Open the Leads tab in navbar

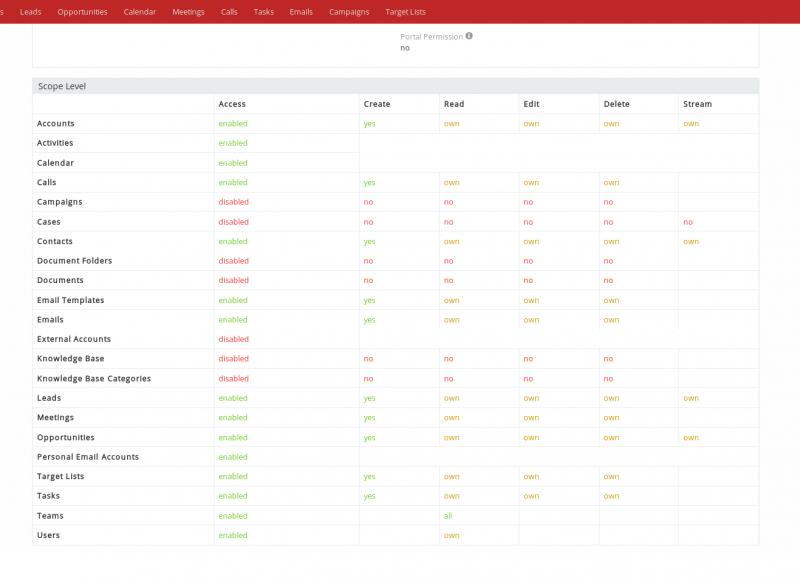click(30, 12)
